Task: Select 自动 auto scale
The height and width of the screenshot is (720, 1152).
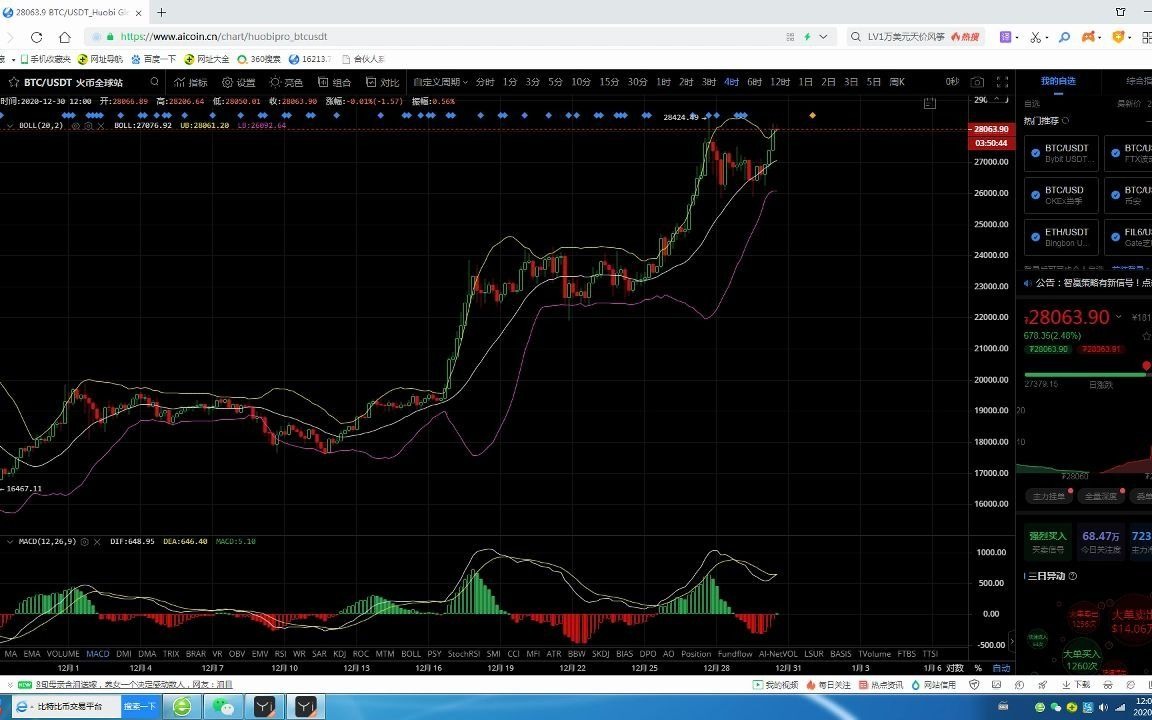Action: click(1001, 668)
